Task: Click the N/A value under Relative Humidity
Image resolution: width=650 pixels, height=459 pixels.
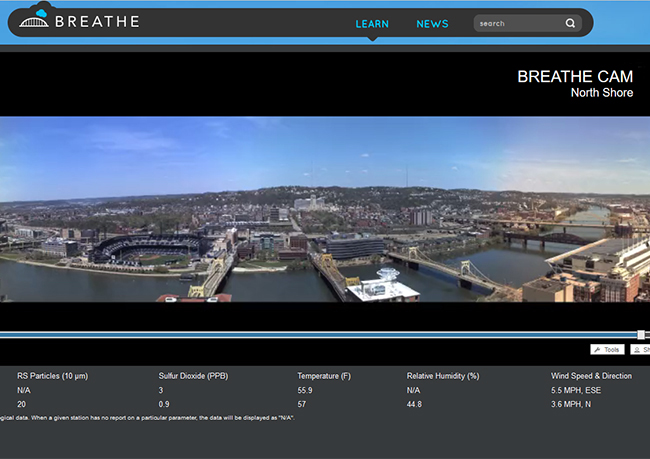Action: point(413,390)
